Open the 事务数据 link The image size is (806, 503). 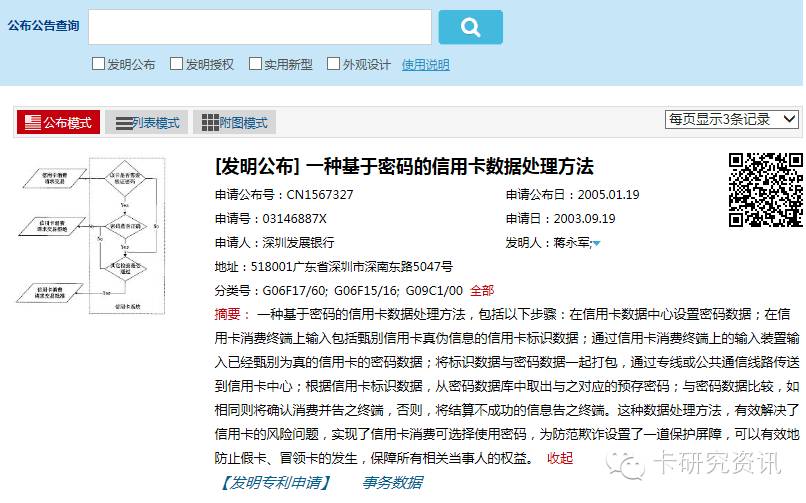[393, 482]
